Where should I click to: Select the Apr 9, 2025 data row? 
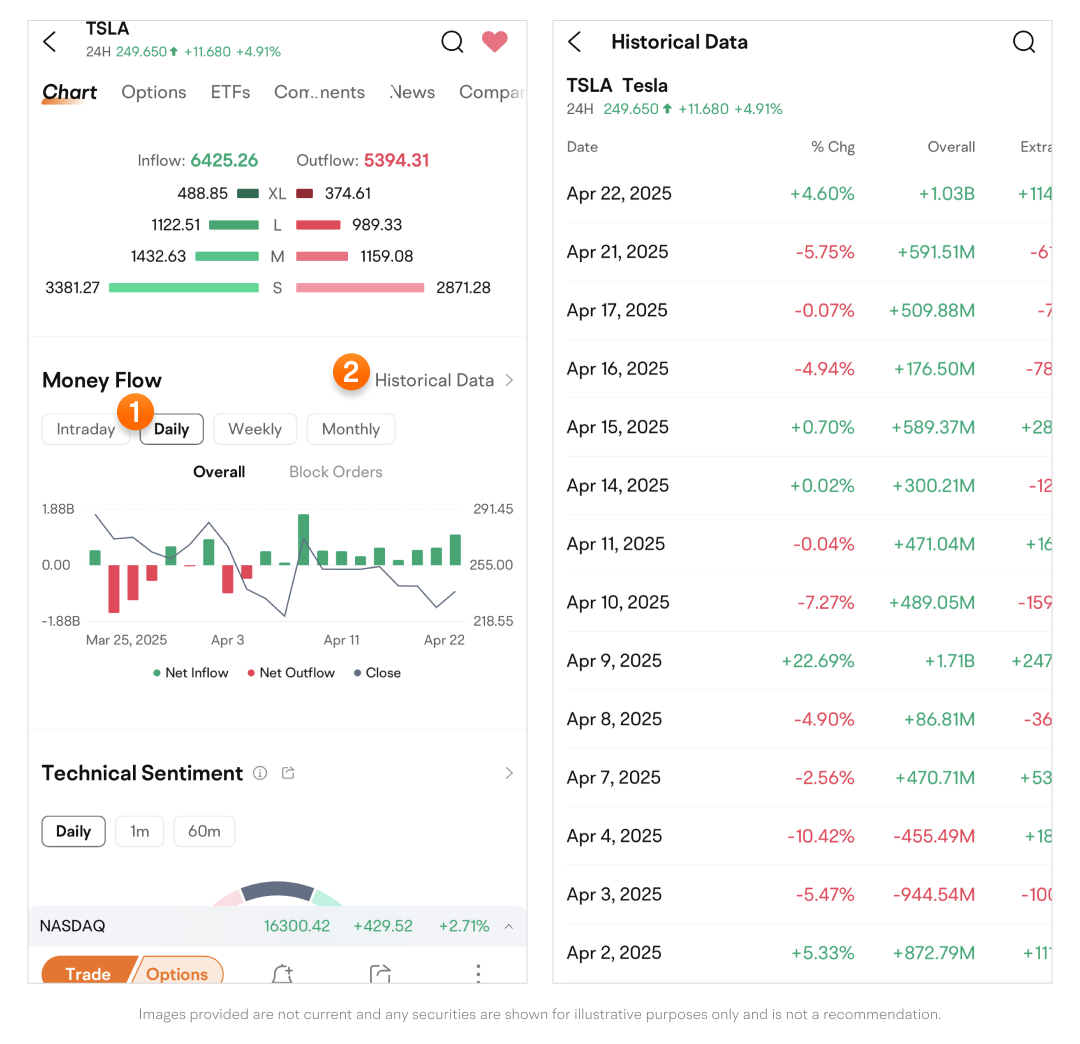[802, 661]
